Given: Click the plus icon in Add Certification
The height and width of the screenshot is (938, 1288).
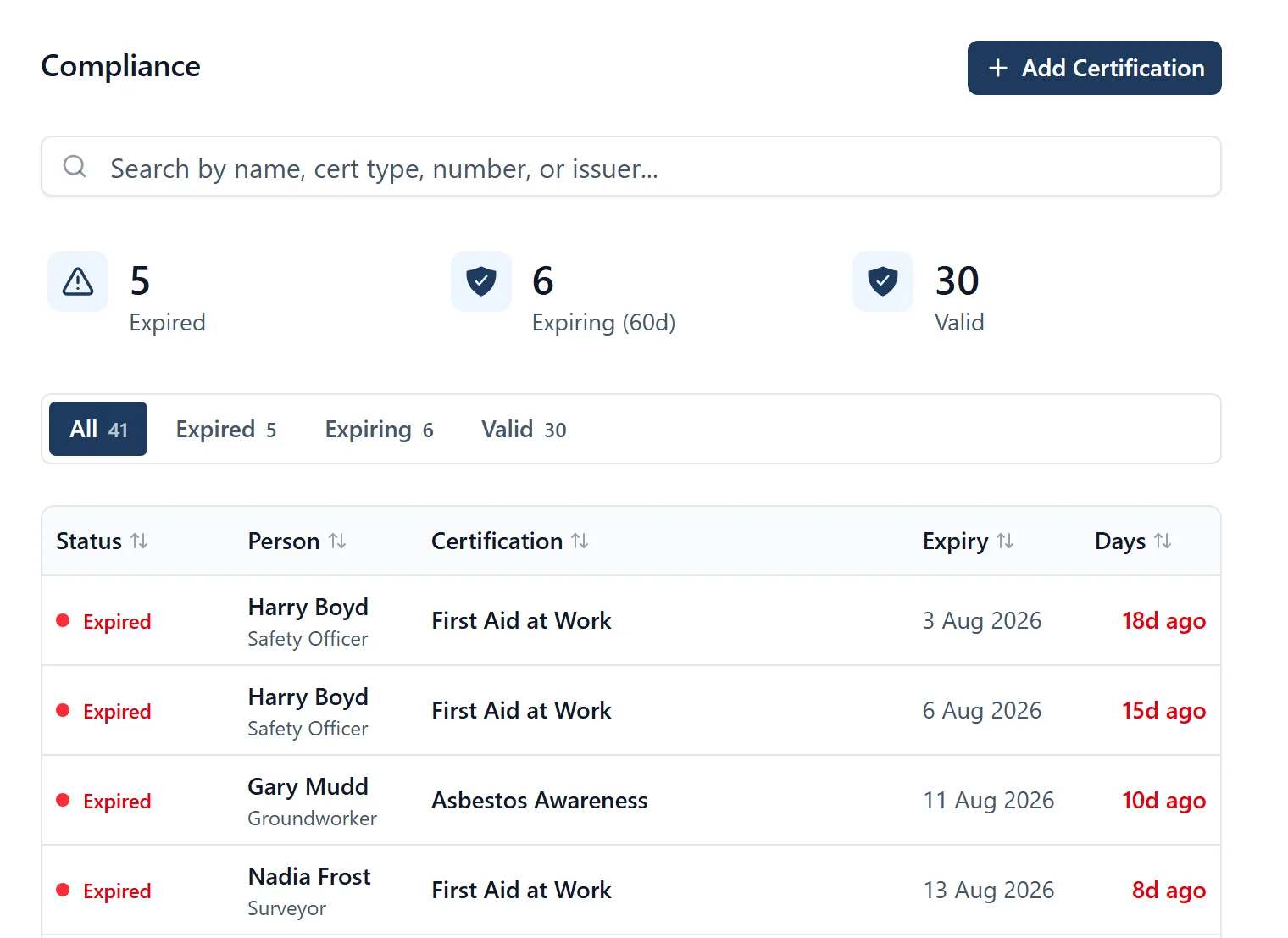Looking at the screenshot, I should point(998,68).
